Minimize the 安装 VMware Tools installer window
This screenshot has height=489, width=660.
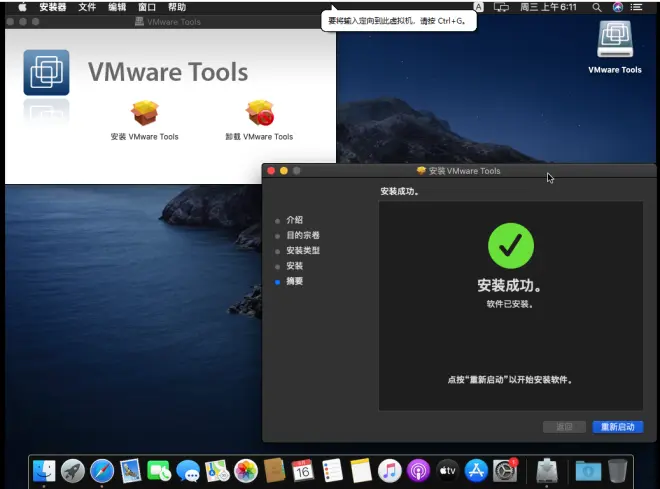coord(284,170)
